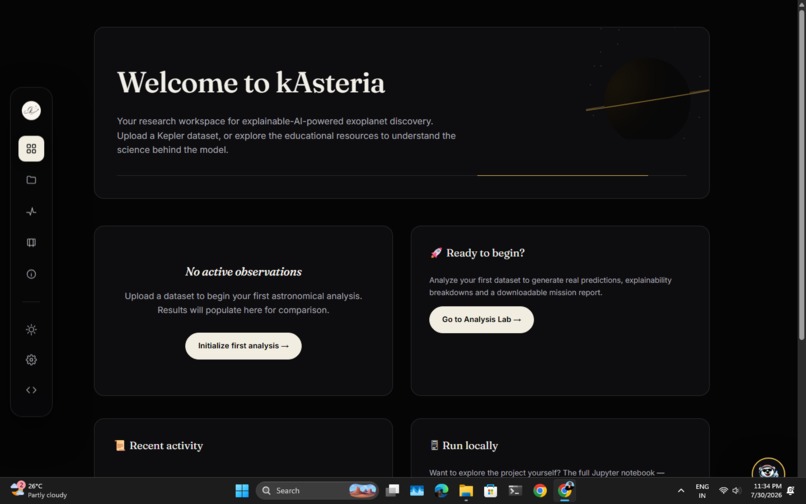Viewport: 806px width, 504px height.
Task: Open the clock showing 11:34 PM
Action: pyautogui.click(x=767, y=491)
